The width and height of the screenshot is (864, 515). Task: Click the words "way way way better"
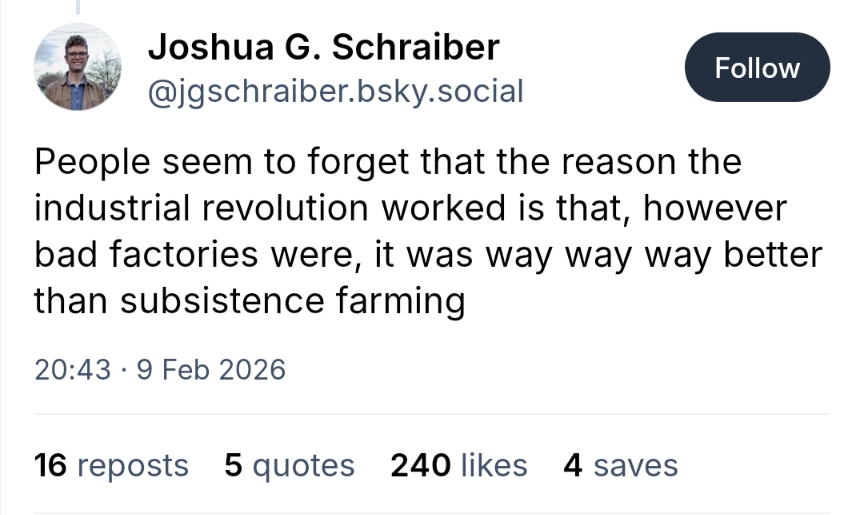(654, 254)
